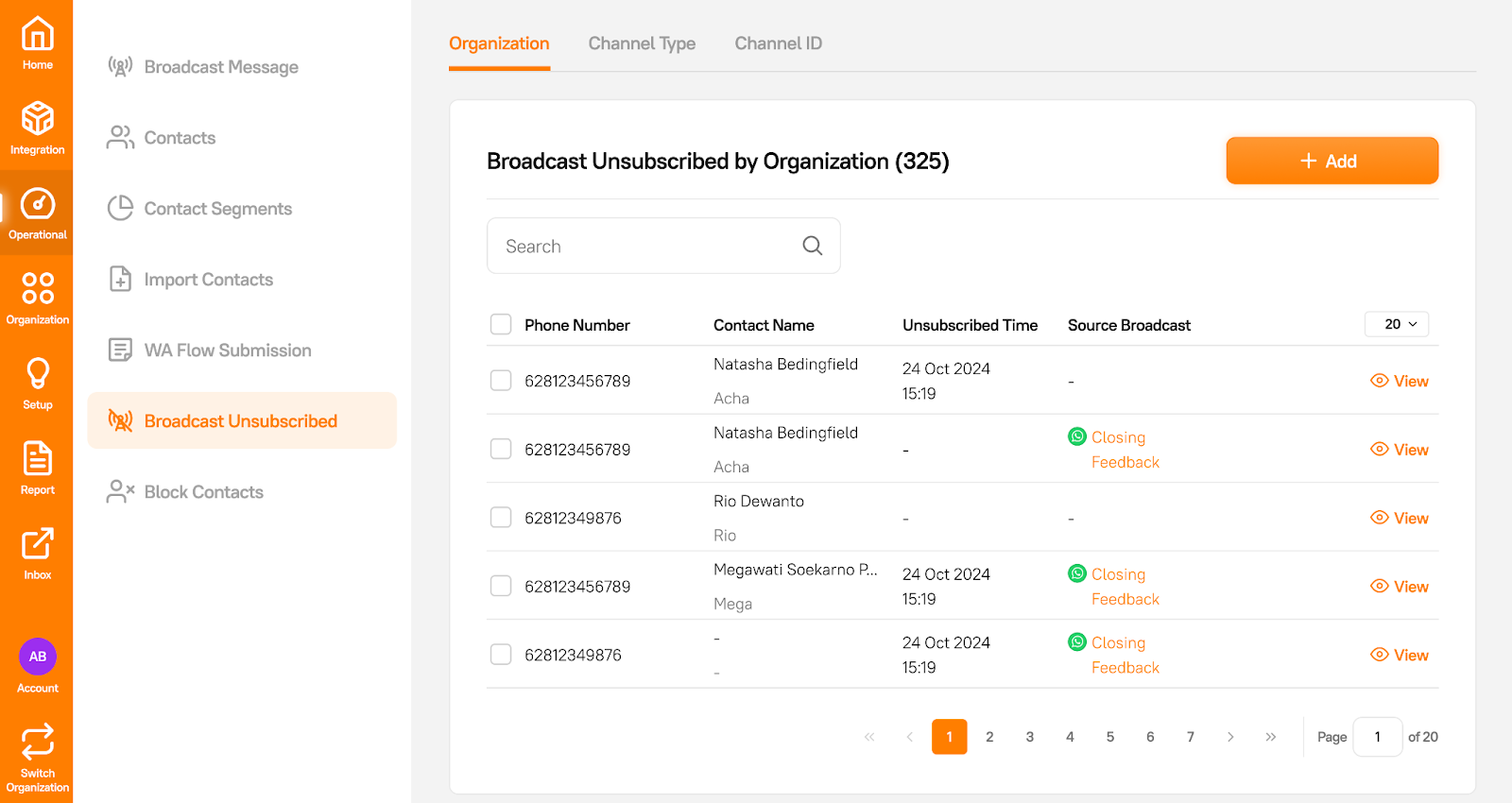Go to page 4
Screen dimensions: 1512x803
coord(1070,737)
